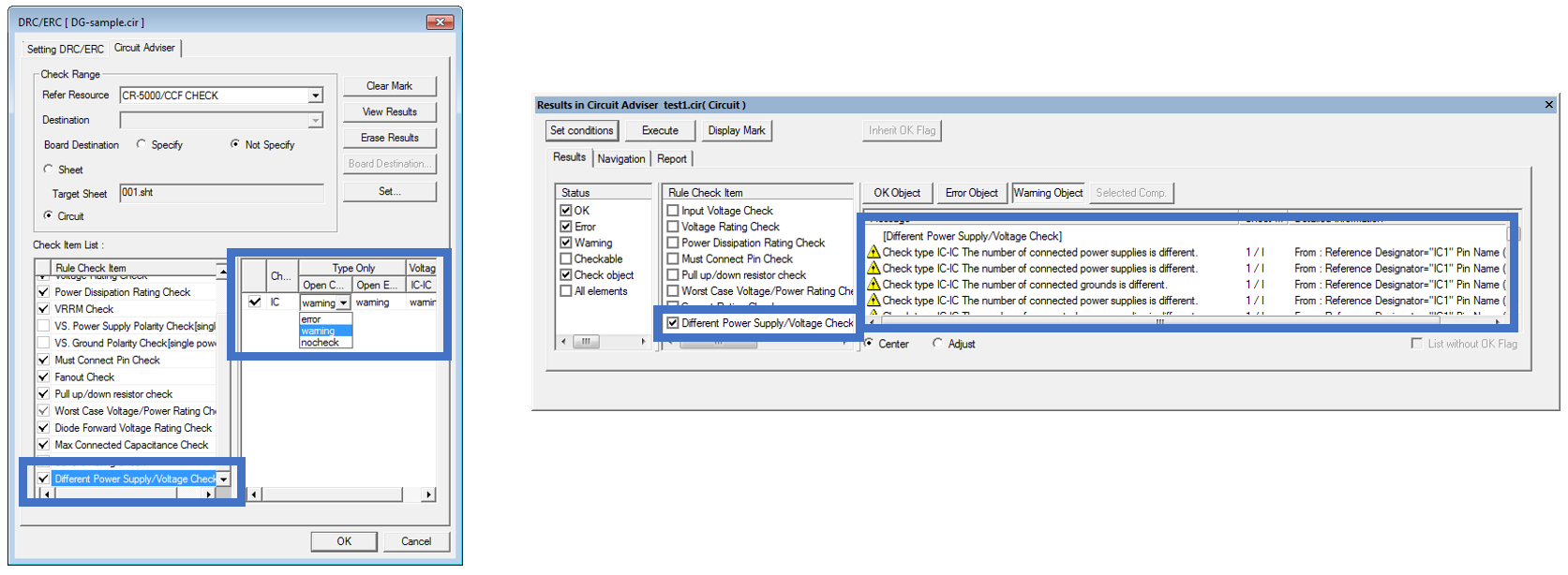This screenshot has width=1568, height=575.
Task: Click the Erase Results button
Action: tap(389, 138)
